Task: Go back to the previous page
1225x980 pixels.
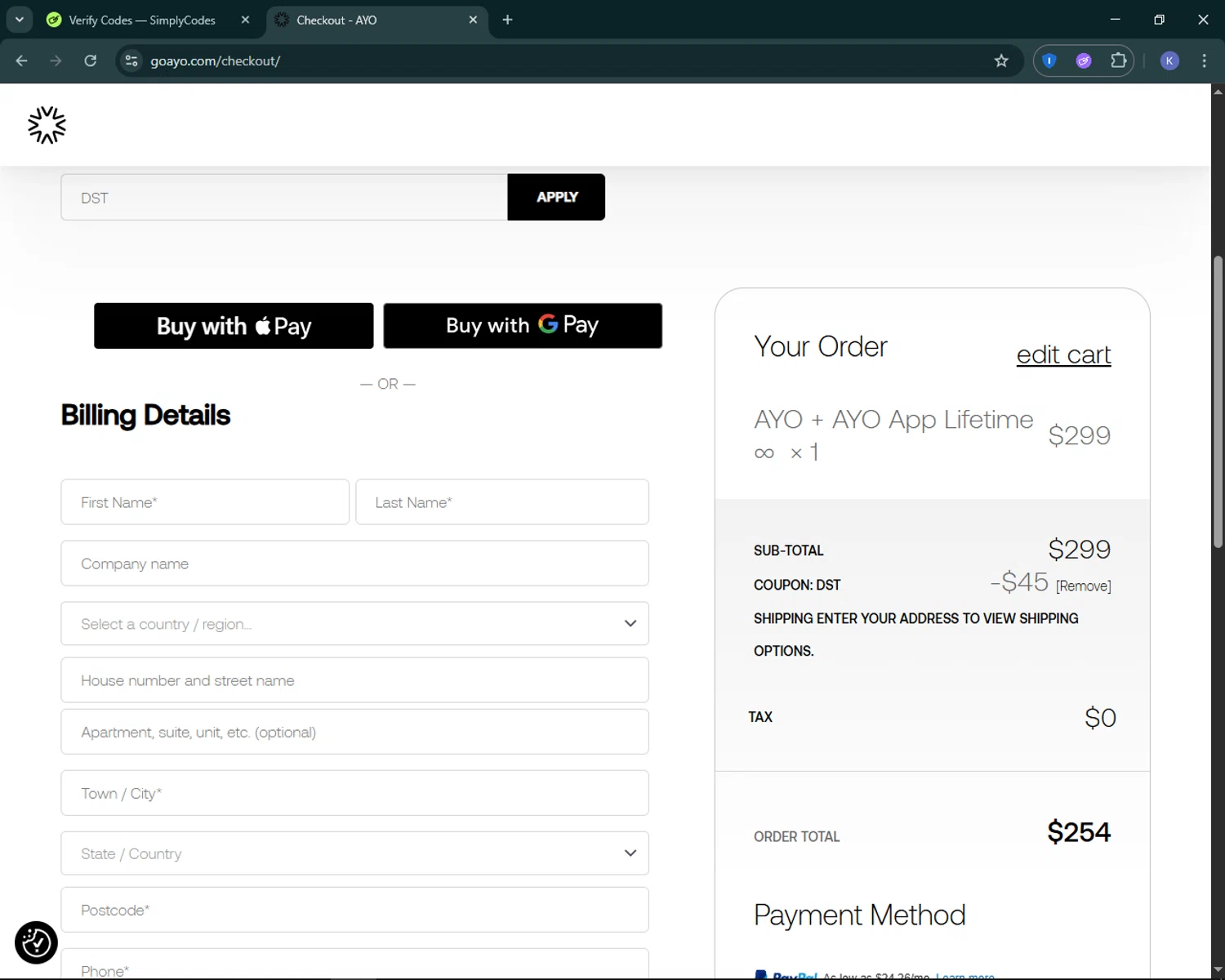Action: point(22,60)
